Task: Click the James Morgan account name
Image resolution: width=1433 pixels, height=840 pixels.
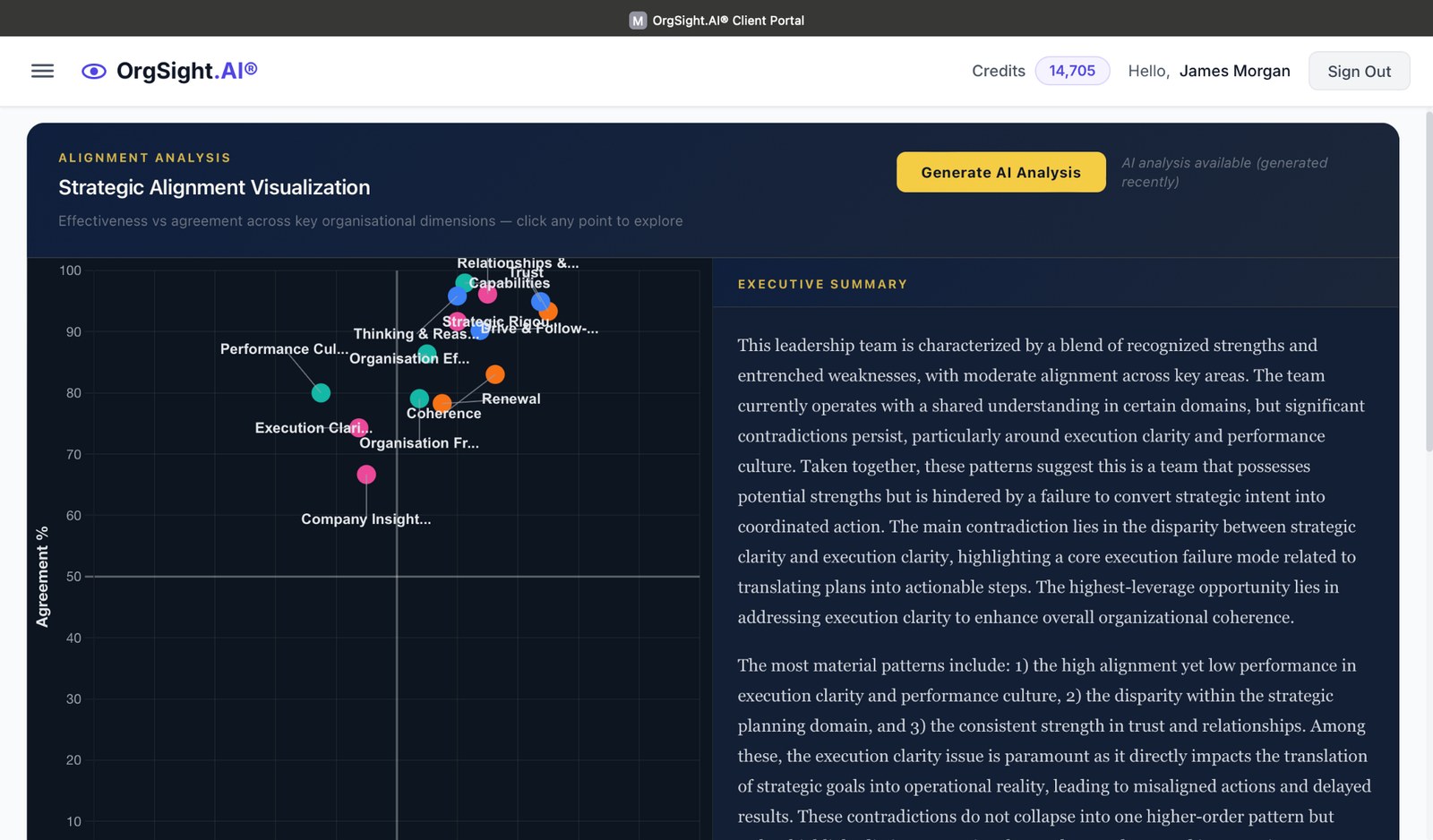Action: 1235,71
